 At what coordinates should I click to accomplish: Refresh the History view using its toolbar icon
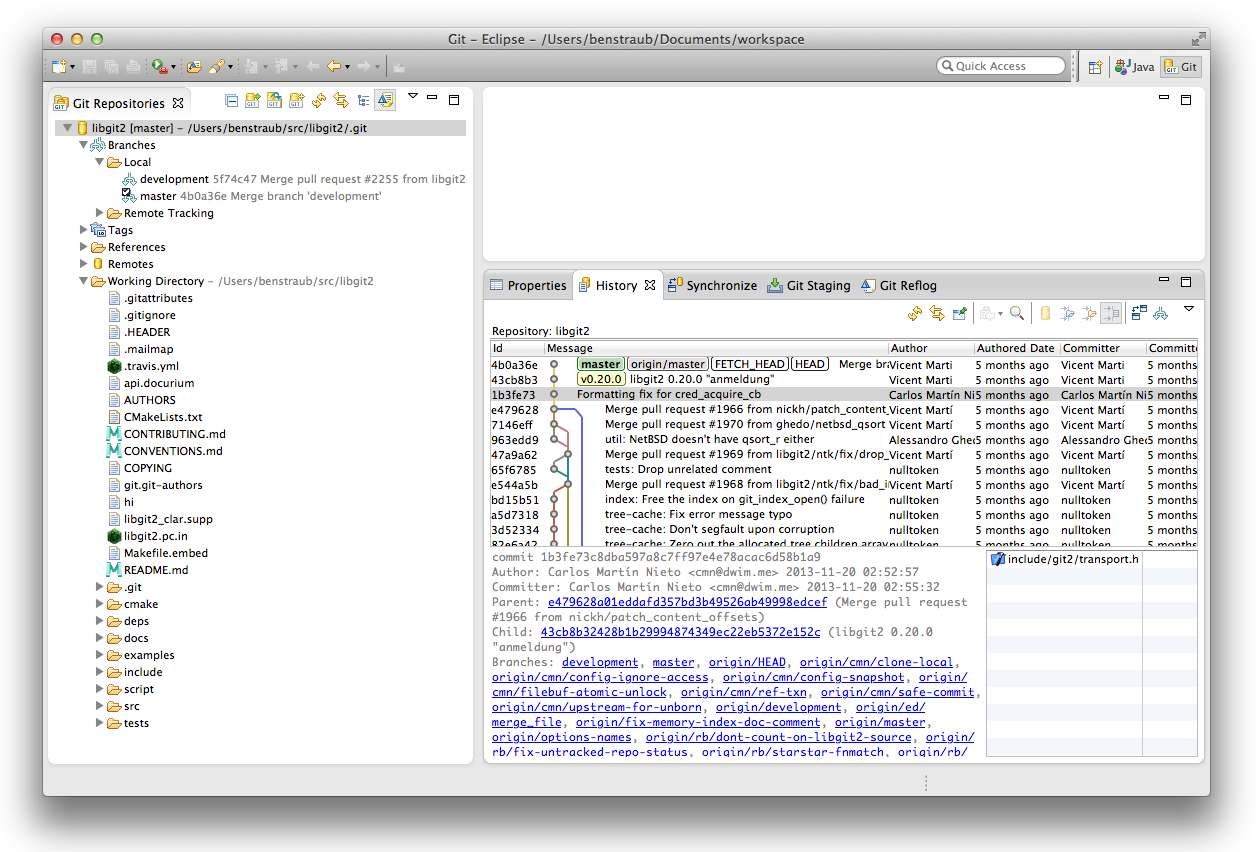(x=914, y=314)
